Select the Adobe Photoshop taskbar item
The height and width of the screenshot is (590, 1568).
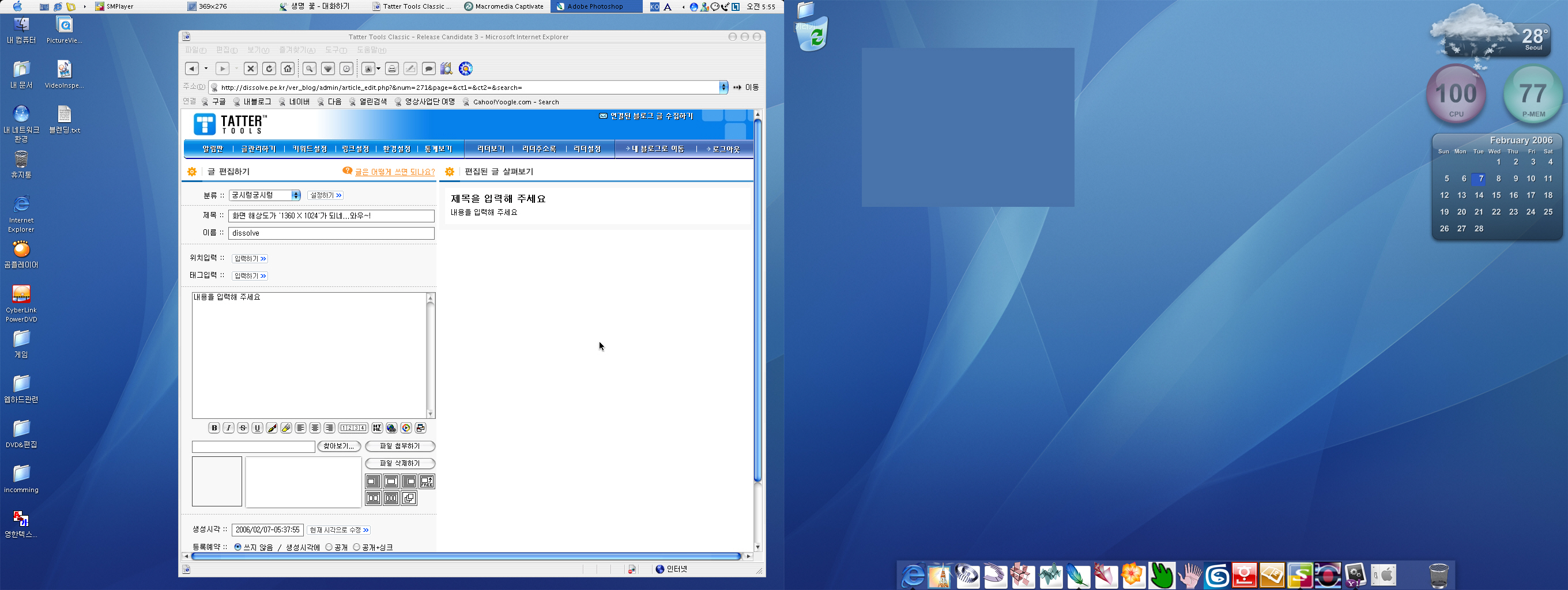point(595,7)
